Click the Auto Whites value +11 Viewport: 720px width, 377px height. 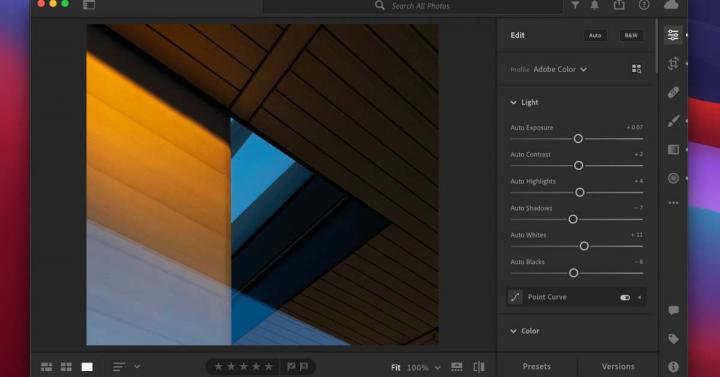pos(637,235)
